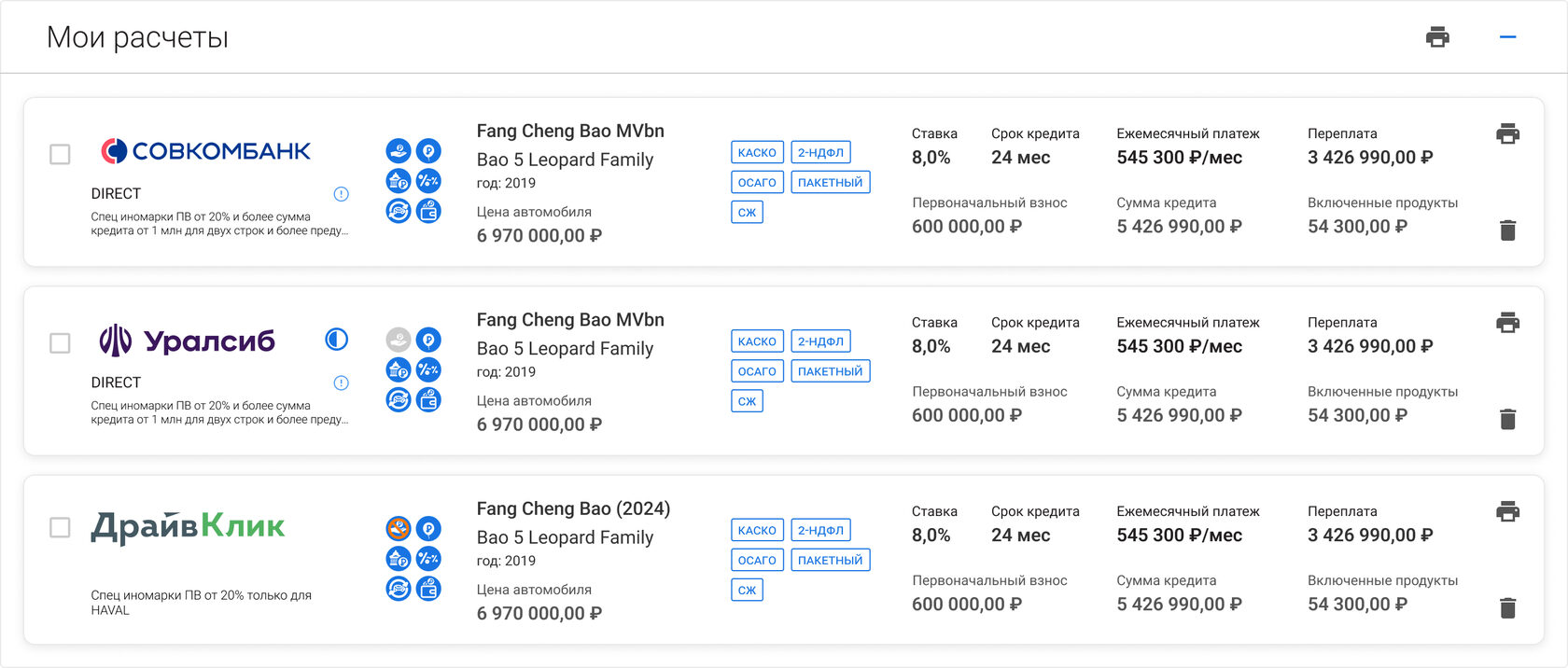This screenshot has height=668, width=1568.
Task: Tick the Уралсиб offer checkbox
Action: (60, 343)
